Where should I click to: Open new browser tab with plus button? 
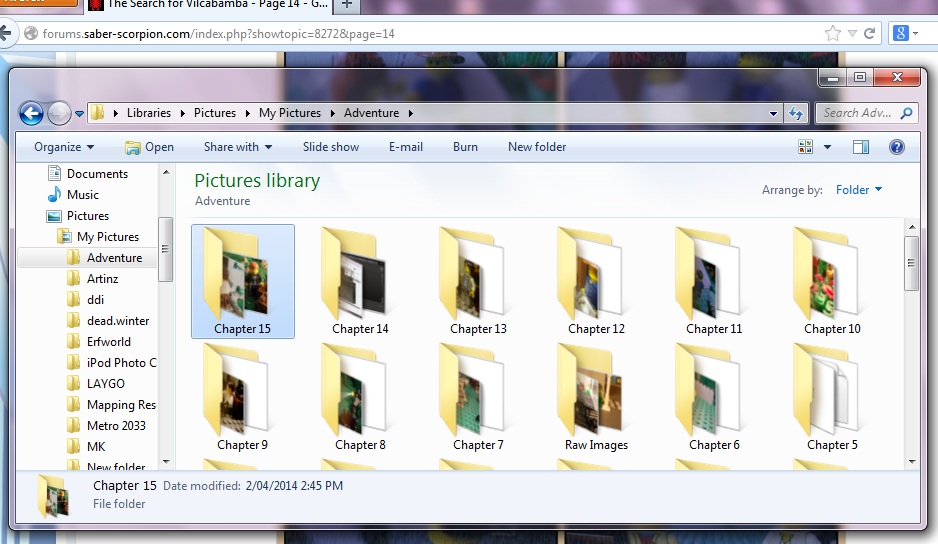tap(346, 5)
